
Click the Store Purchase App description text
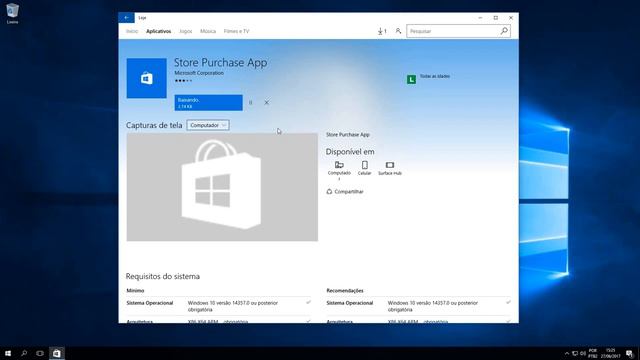348,134
